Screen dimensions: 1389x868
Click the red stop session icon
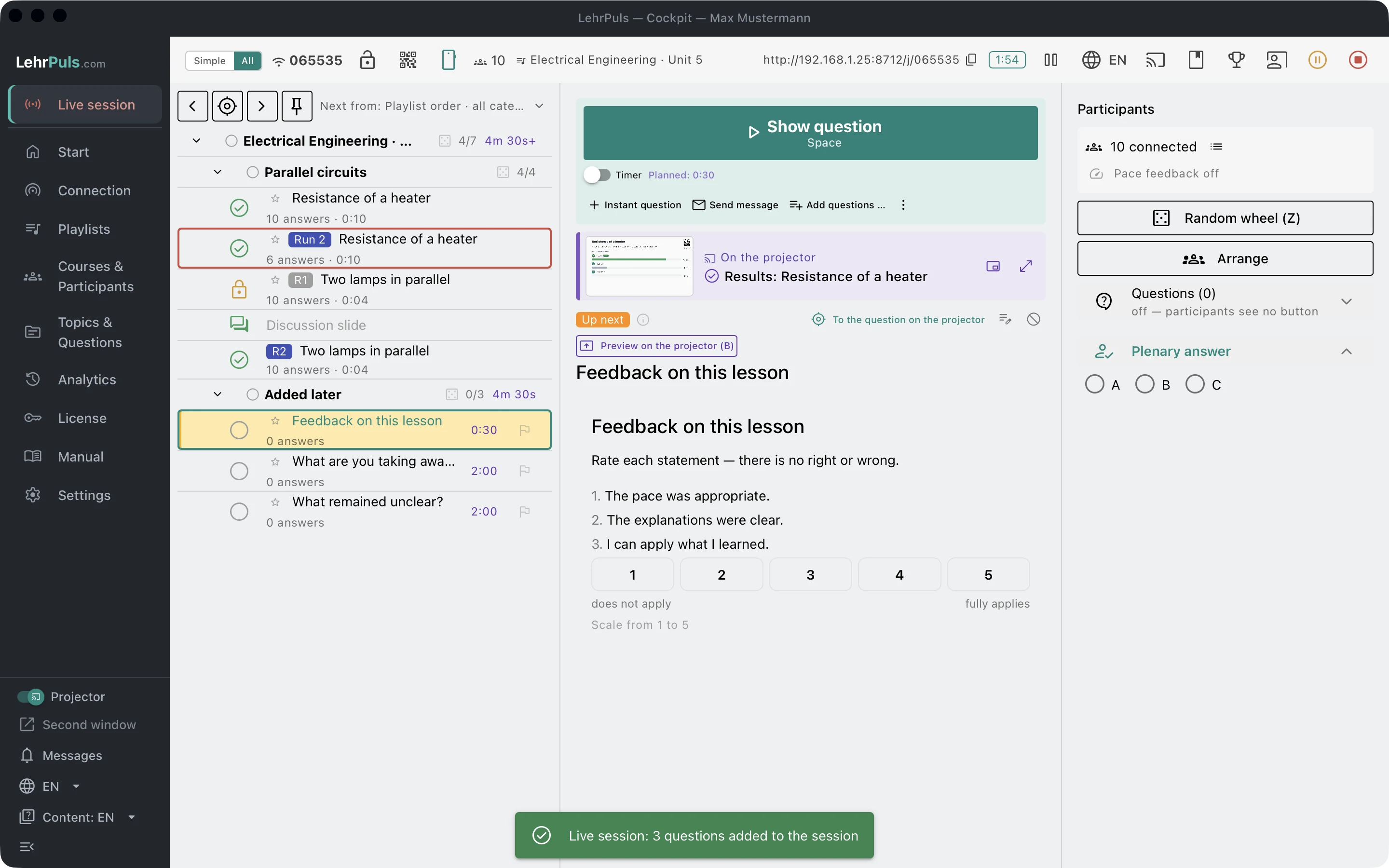click(1358, 60)
